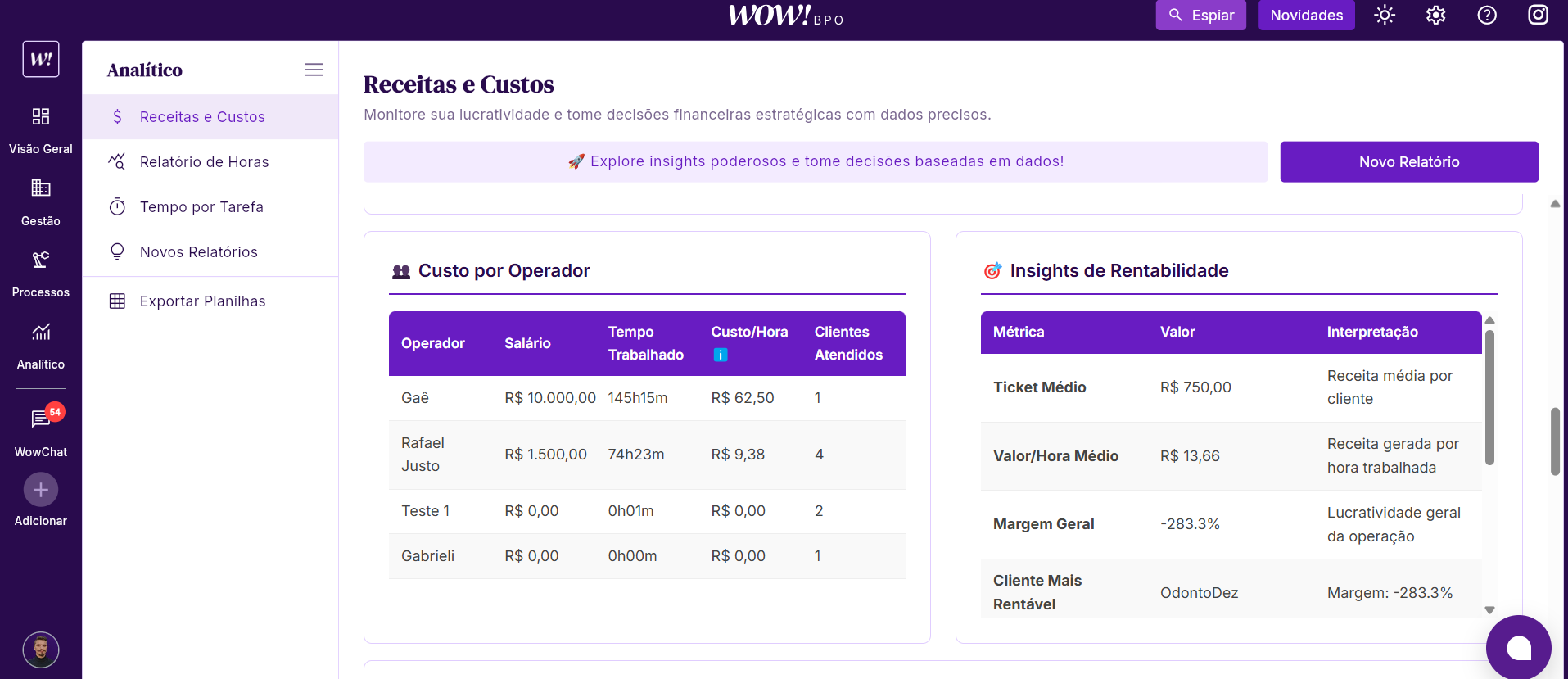Open the Gestão section icon
The width and height of the screenshot is (1568, 679).
(40, 189)
